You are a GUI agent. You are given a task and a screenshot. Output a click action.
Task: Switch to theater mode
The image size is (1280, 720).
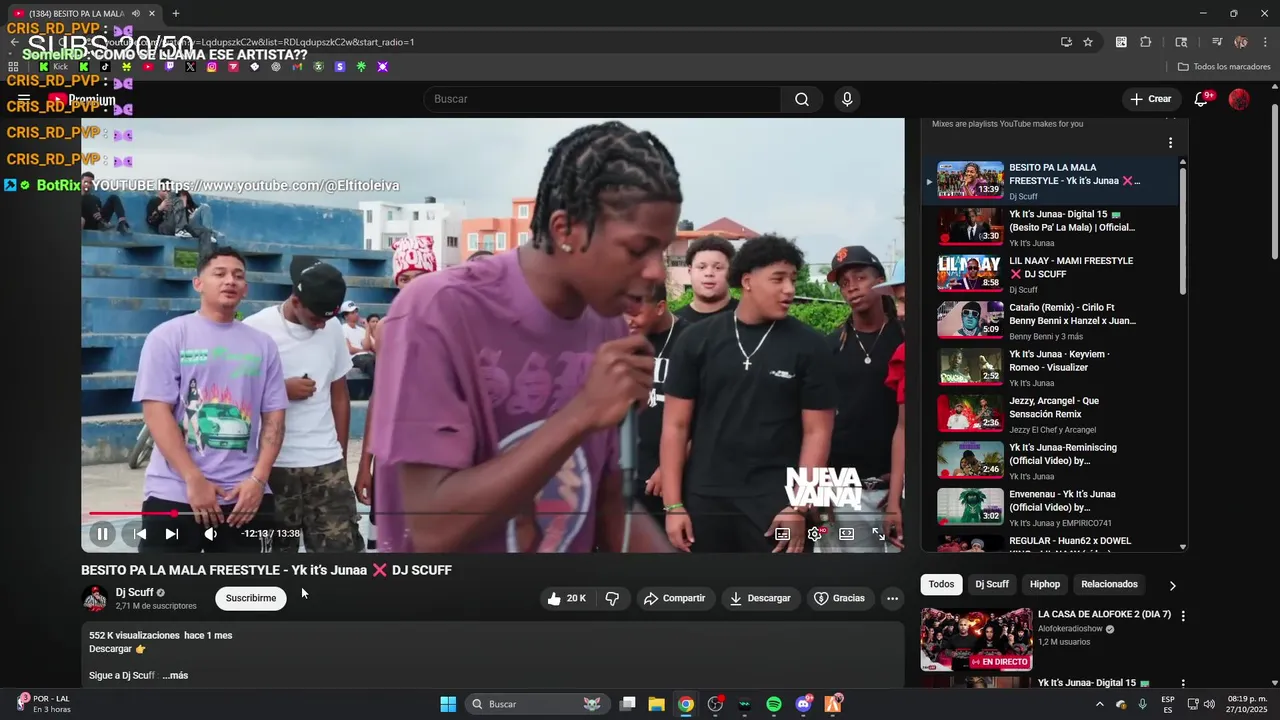tap(847, 534)
